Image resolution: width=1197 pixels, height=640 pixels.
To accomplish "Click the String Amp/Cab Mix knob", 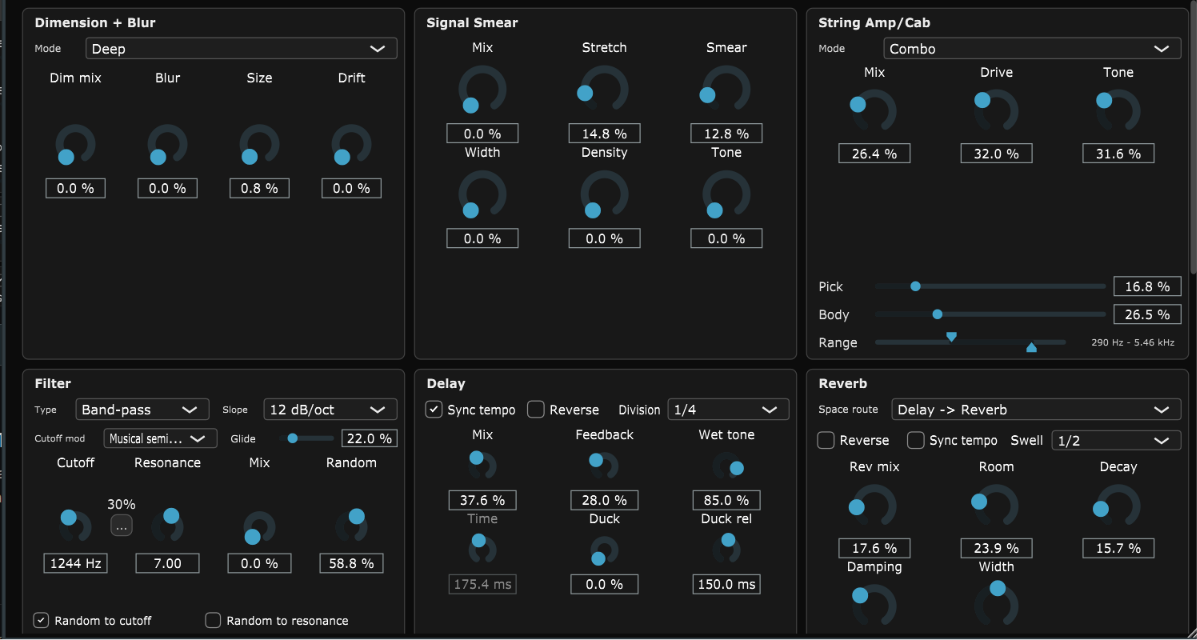I will [873, 112].
